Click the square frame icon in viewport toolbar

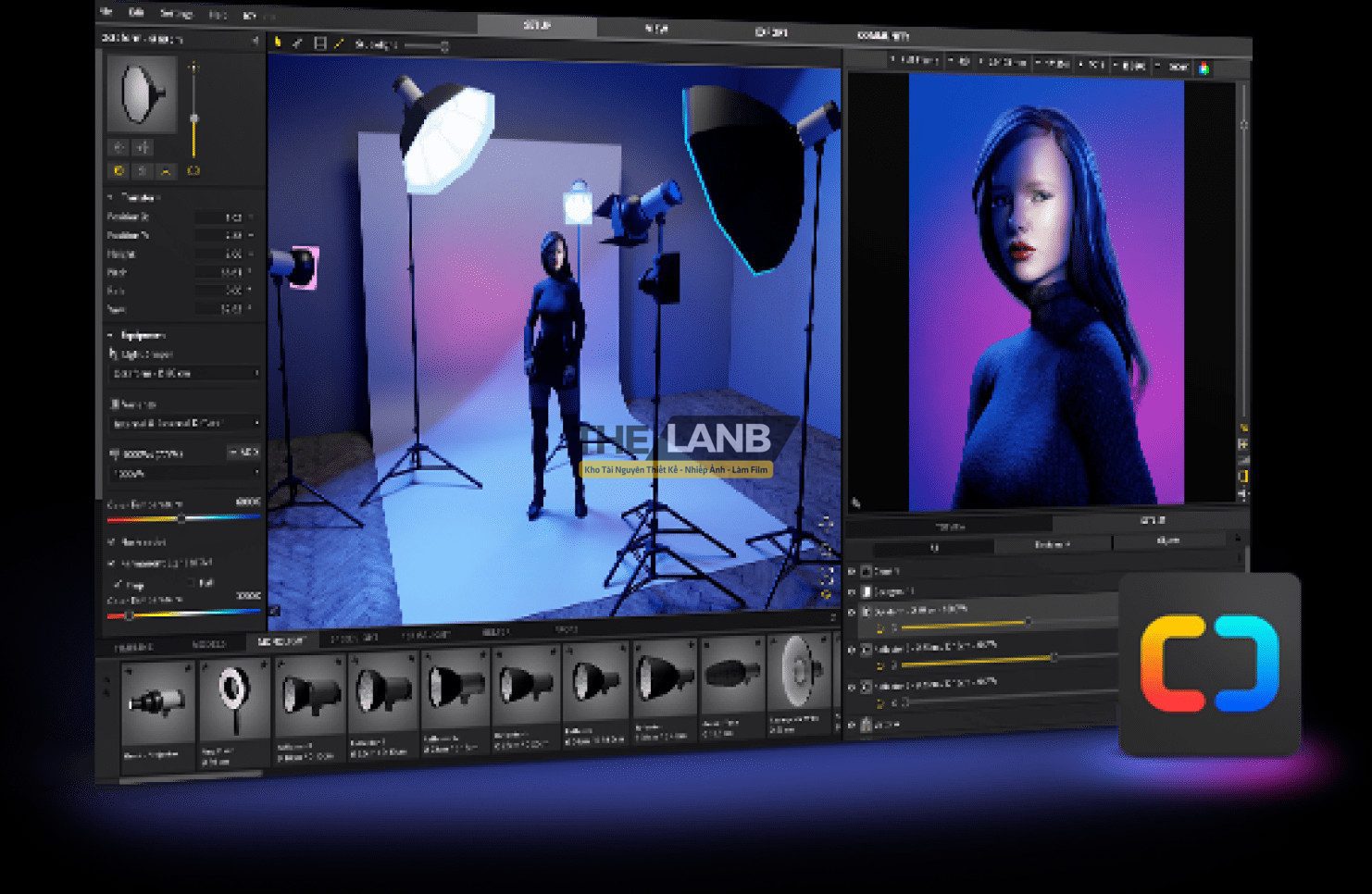point(320,43)
